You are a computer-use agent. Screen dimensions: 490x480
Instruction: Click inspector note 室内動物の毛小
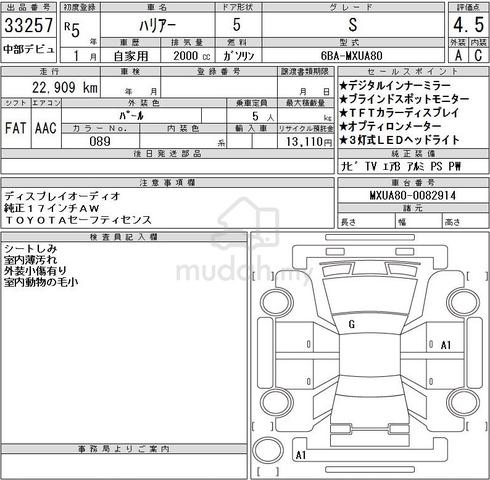click(x=41, y=282)
